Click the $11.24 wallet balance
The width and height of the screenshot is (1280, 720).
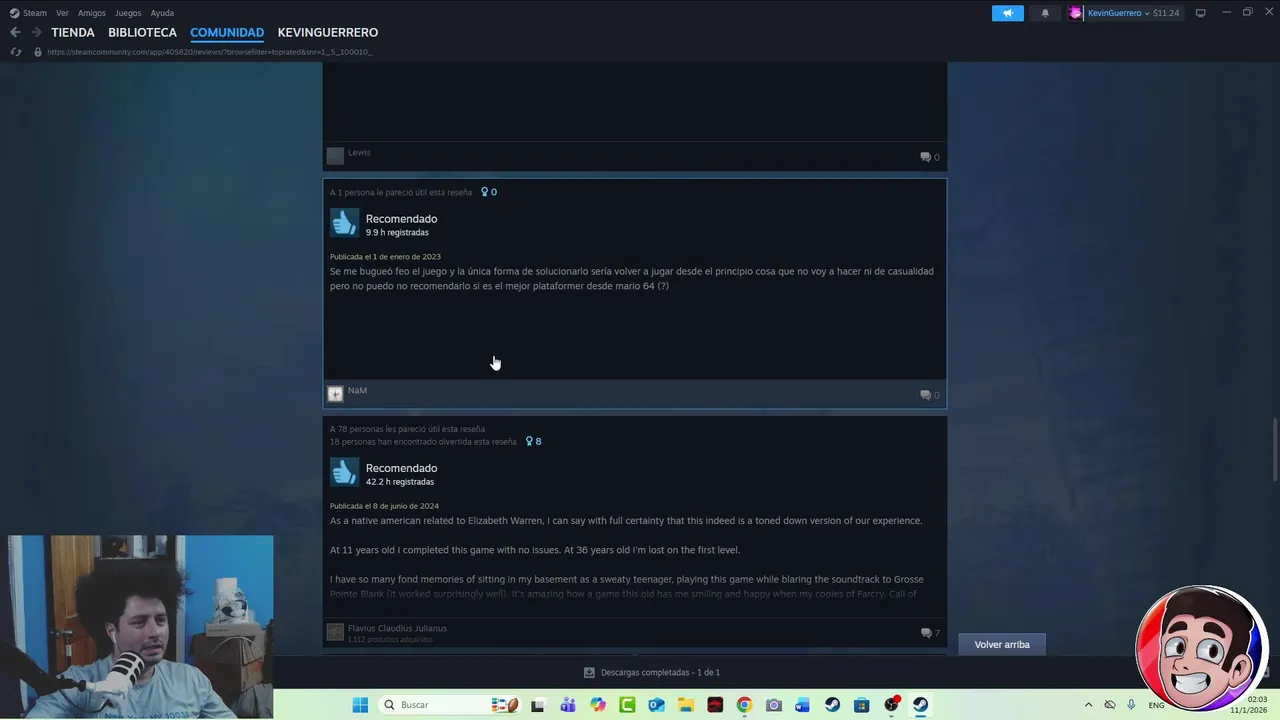tap(1166, 13)
